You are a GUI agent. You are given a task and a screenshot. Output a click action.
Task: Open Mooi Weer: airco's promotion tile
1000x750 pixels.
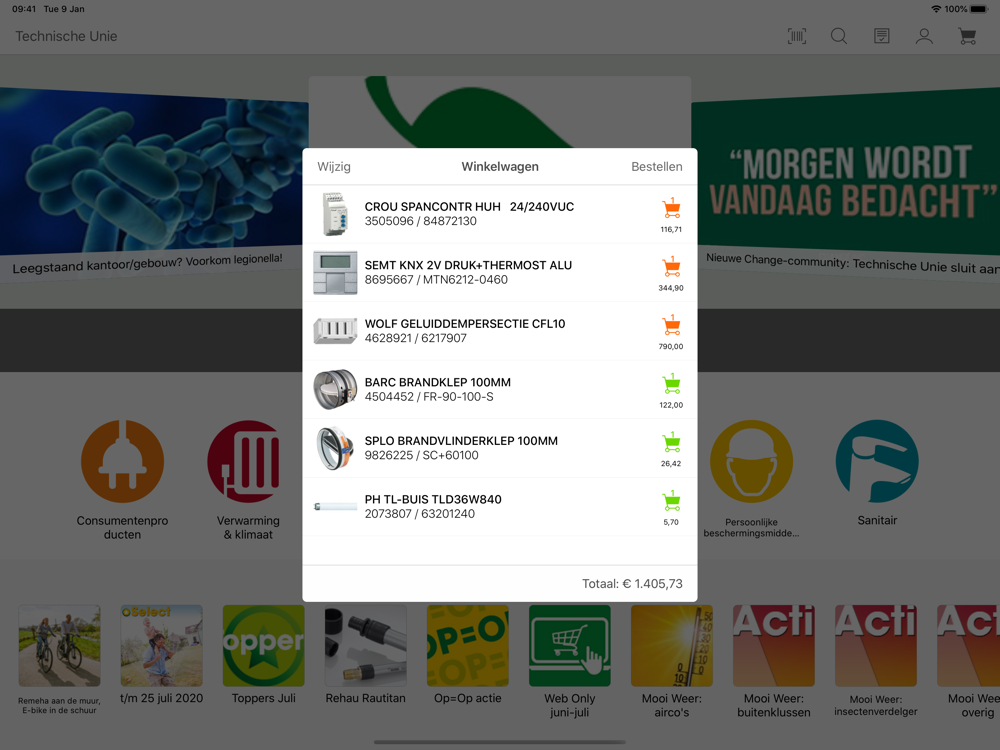[672, 646]
